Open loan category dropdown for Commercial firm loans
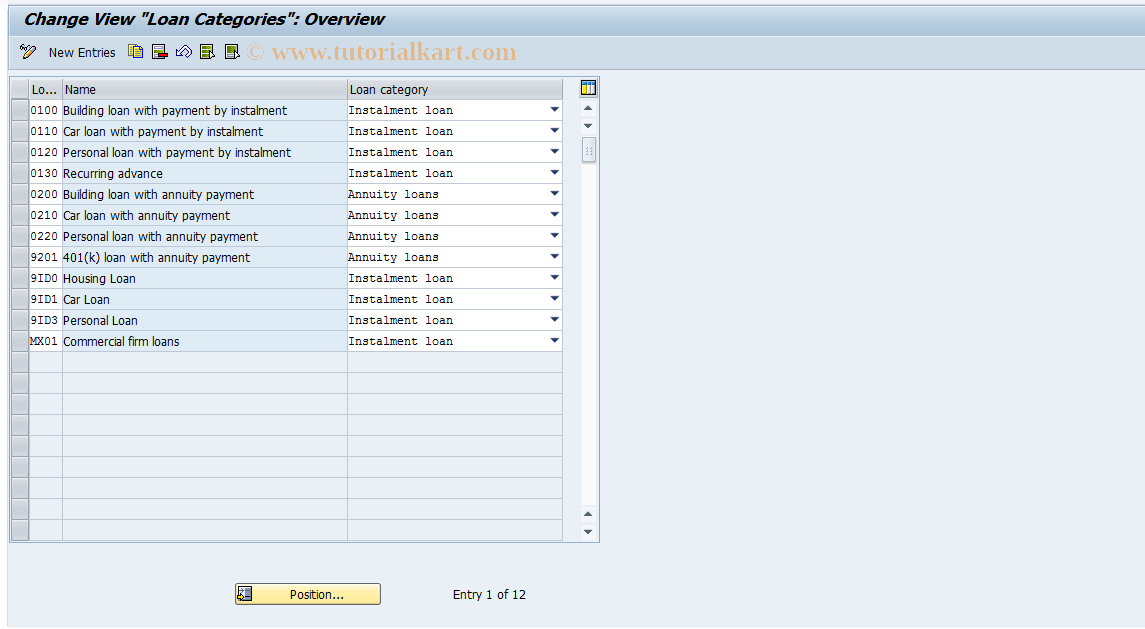The height and width of the screenshot is (629, 1145). pyautogui.click(x=554, y=342)
